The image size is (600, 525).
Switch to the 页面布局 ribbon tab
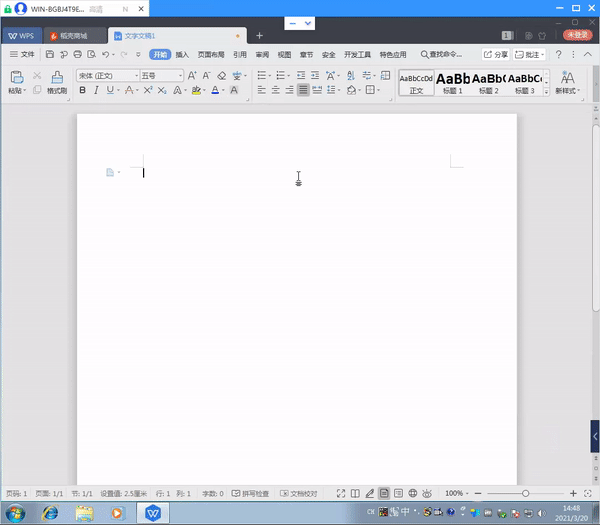click(211, 55)
